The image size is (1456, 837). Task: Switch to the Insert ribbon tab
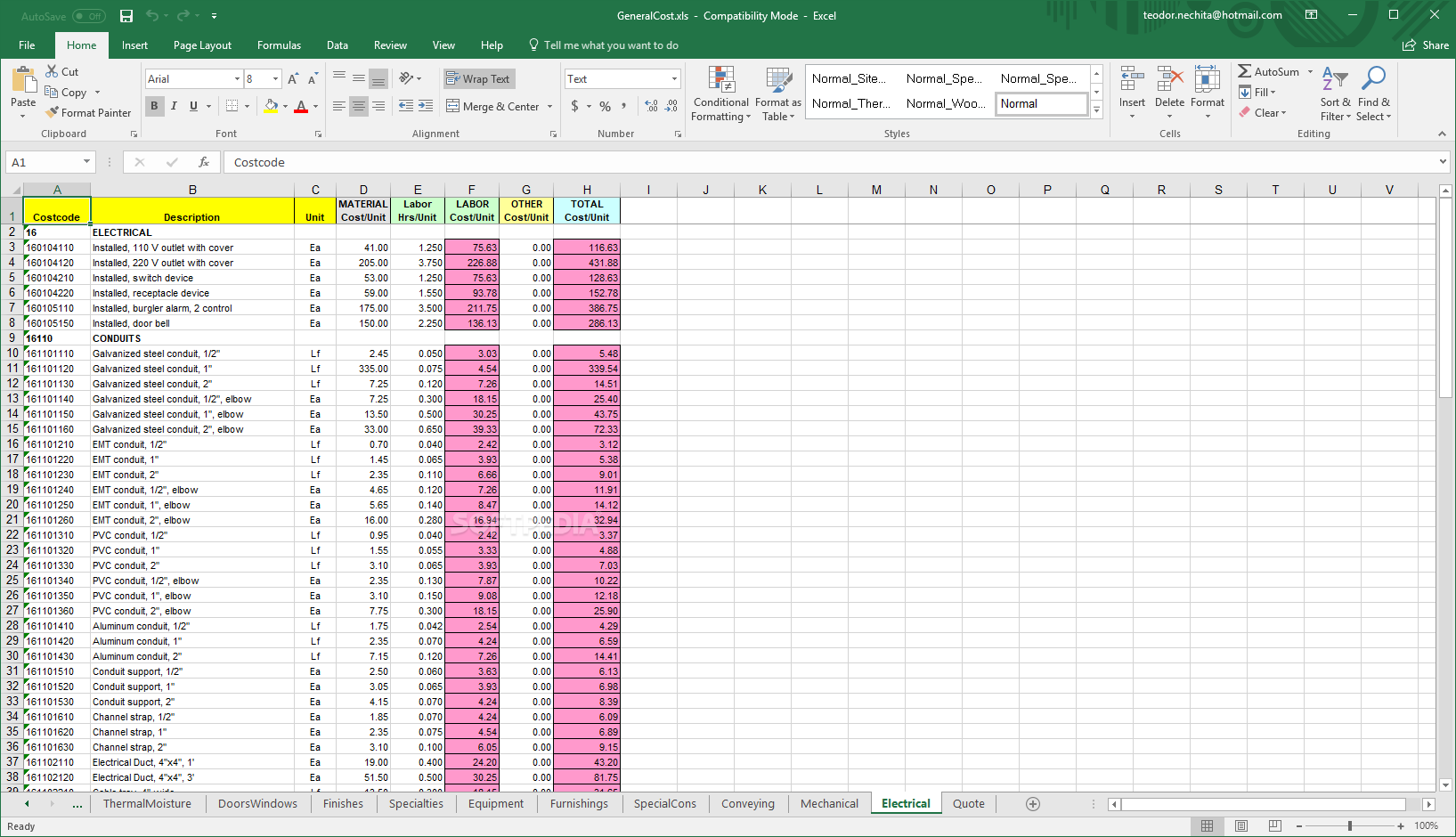[x=134, y=45]
